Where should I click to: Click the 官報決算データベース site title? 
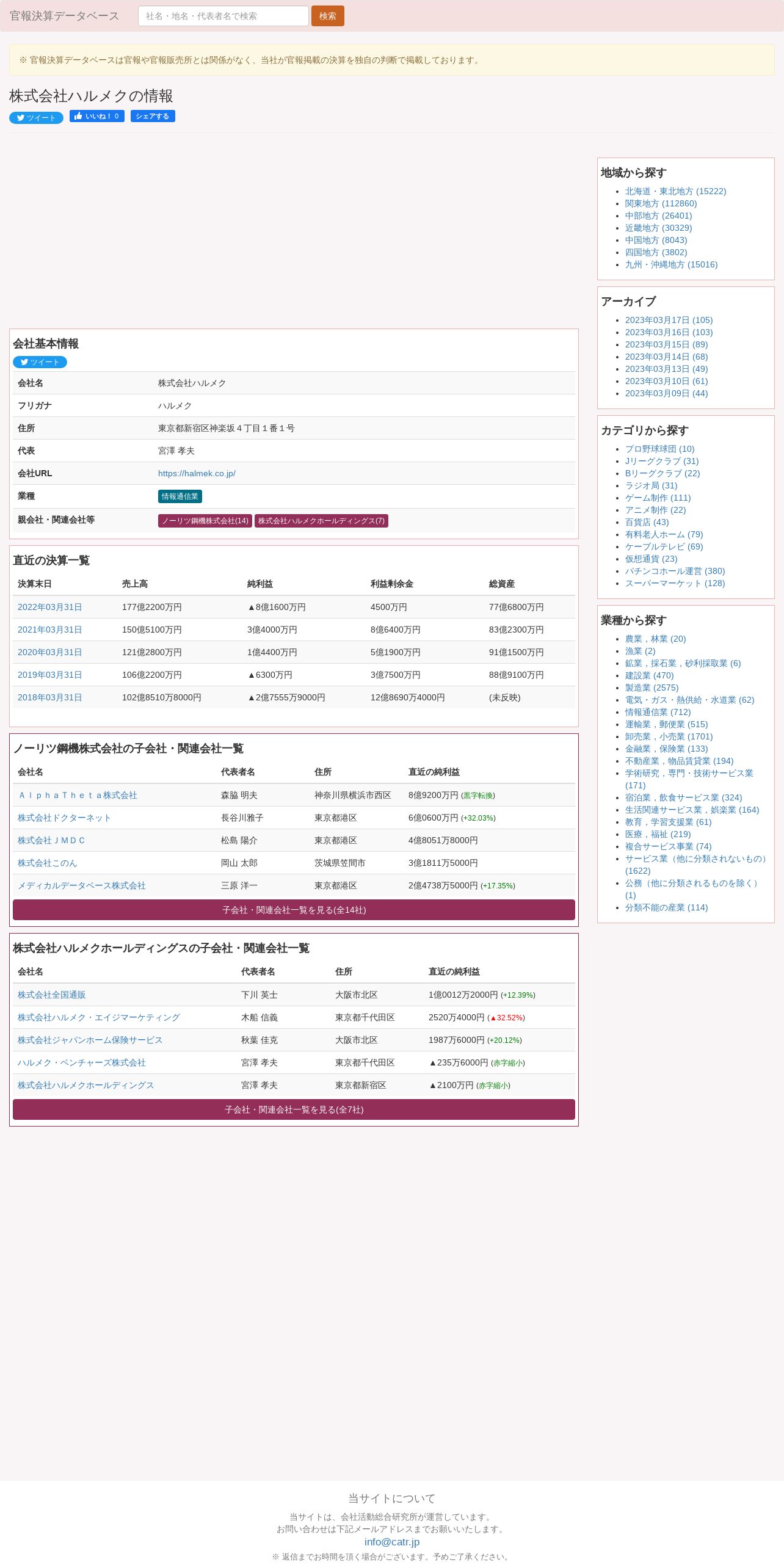tap(64, 16)
